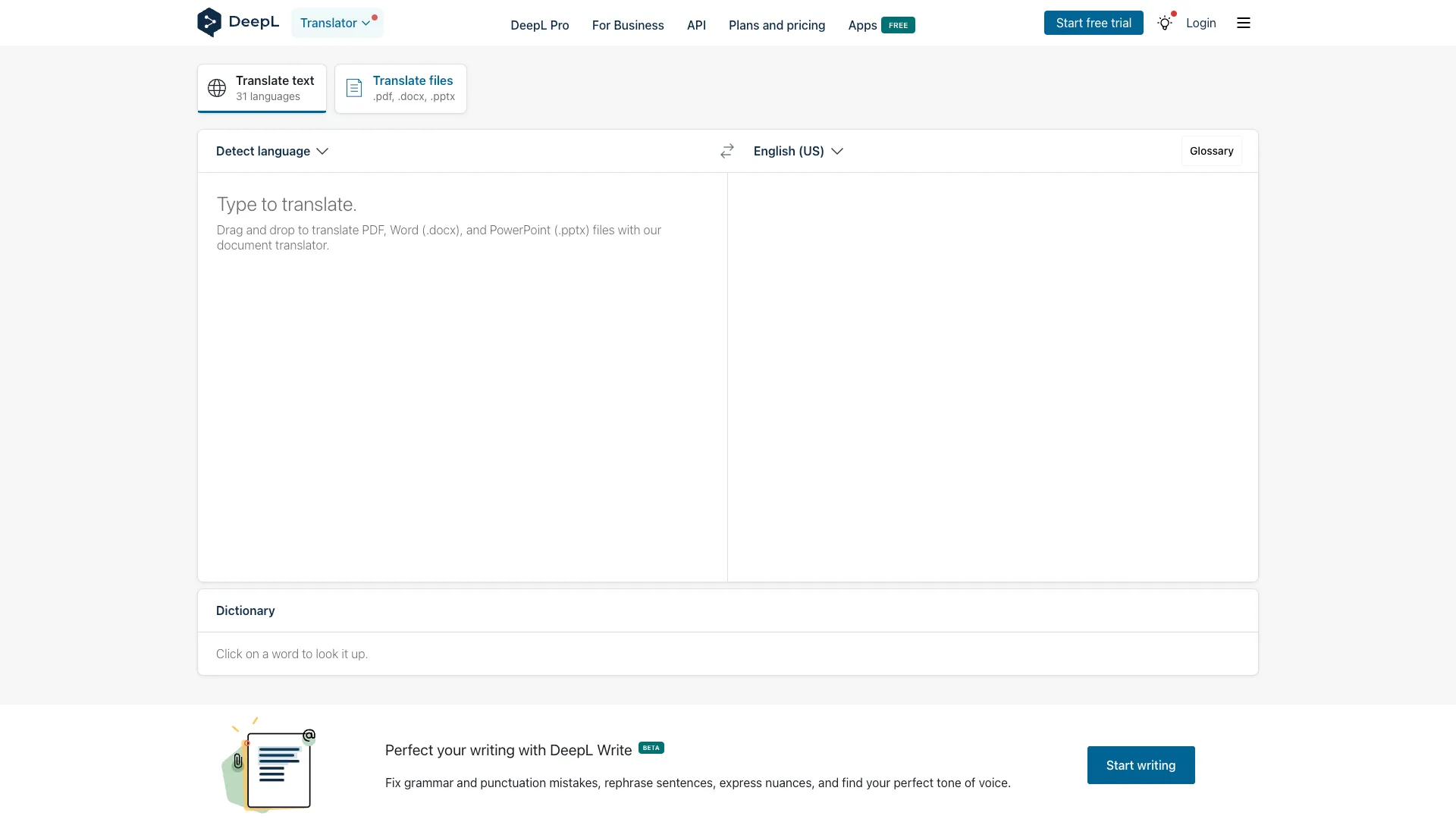
Task: Switch to the Translate files tab
Action: coord(400,88)
